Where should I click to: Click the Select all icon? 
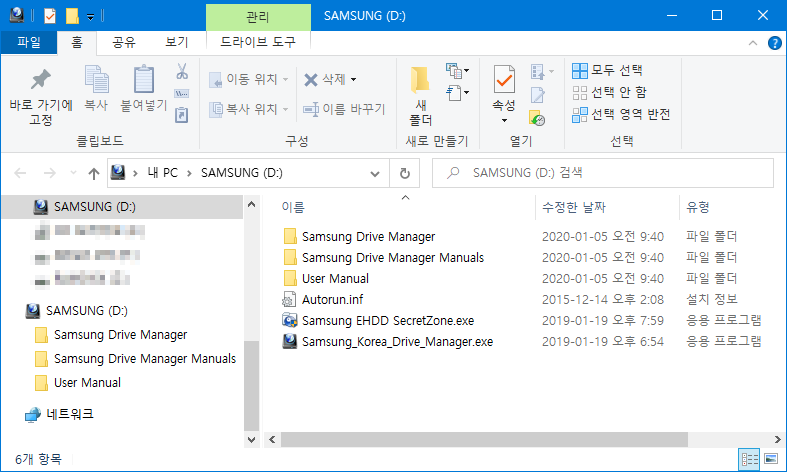tap(580, 71)
